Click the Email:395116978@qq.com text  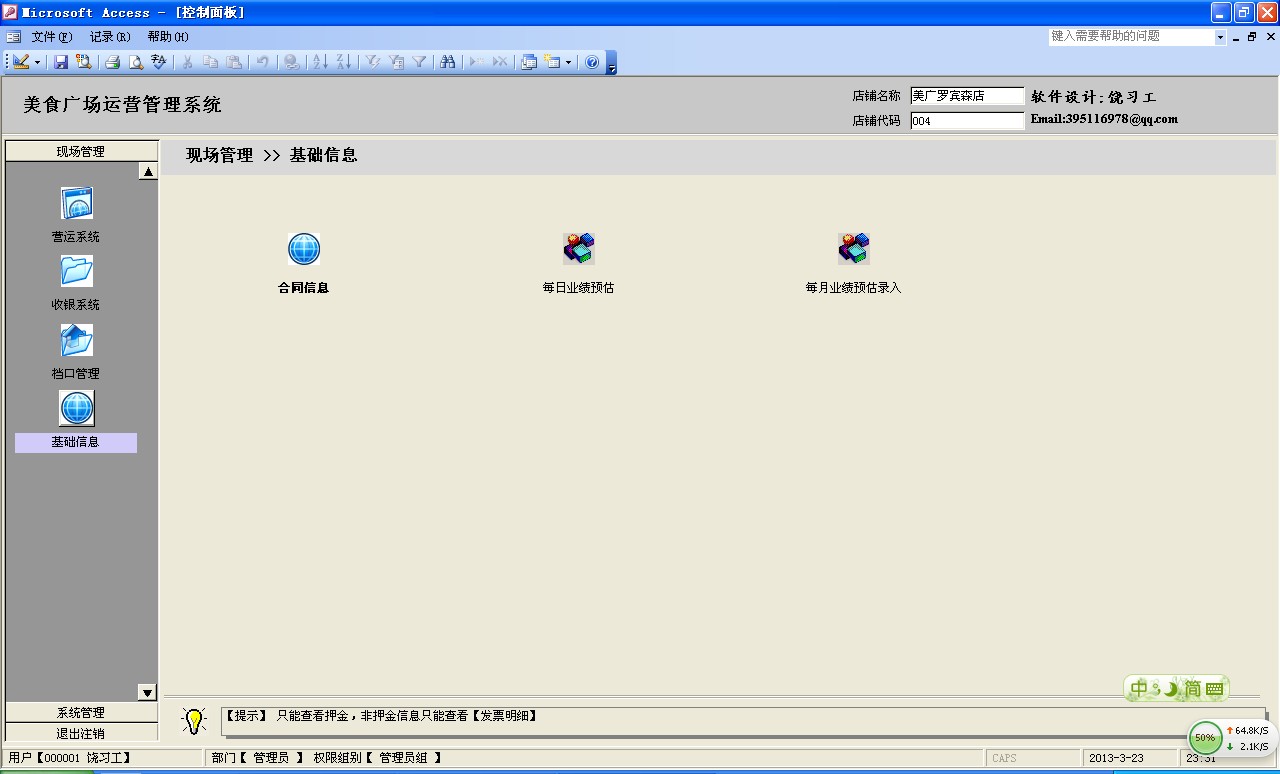(x=1104, y=119)
